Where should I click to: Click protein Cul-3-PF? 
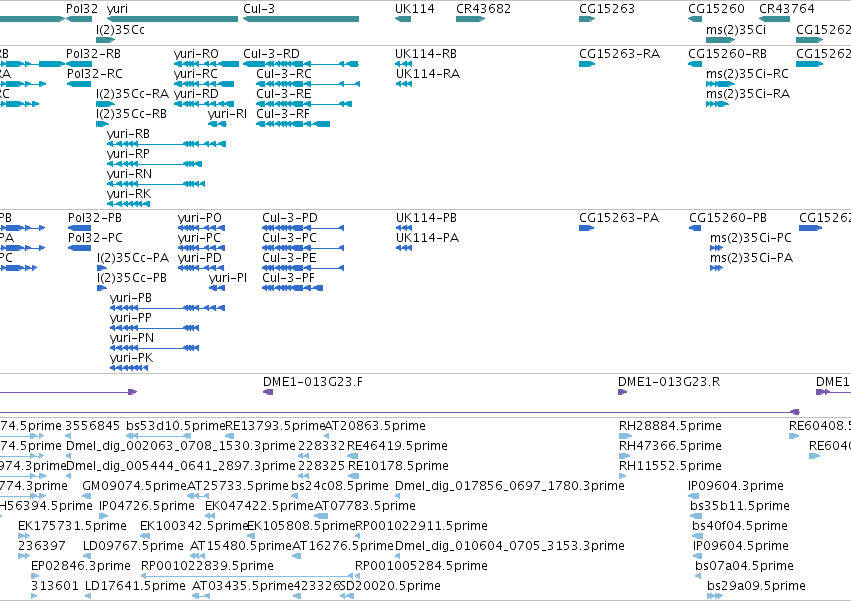[289, 278]
